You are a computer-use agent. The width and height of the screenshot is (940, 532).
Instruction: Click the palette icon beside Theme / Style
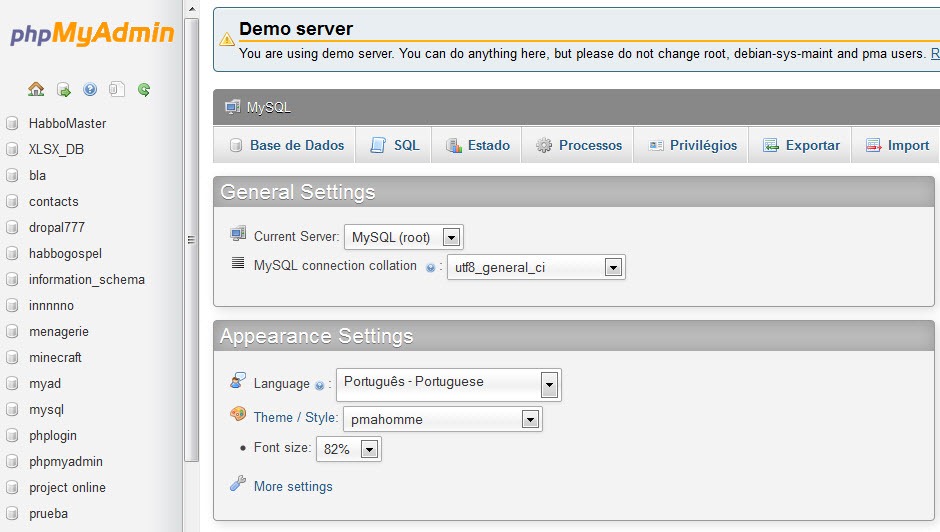pyautogui.click(x=238, y=414)
